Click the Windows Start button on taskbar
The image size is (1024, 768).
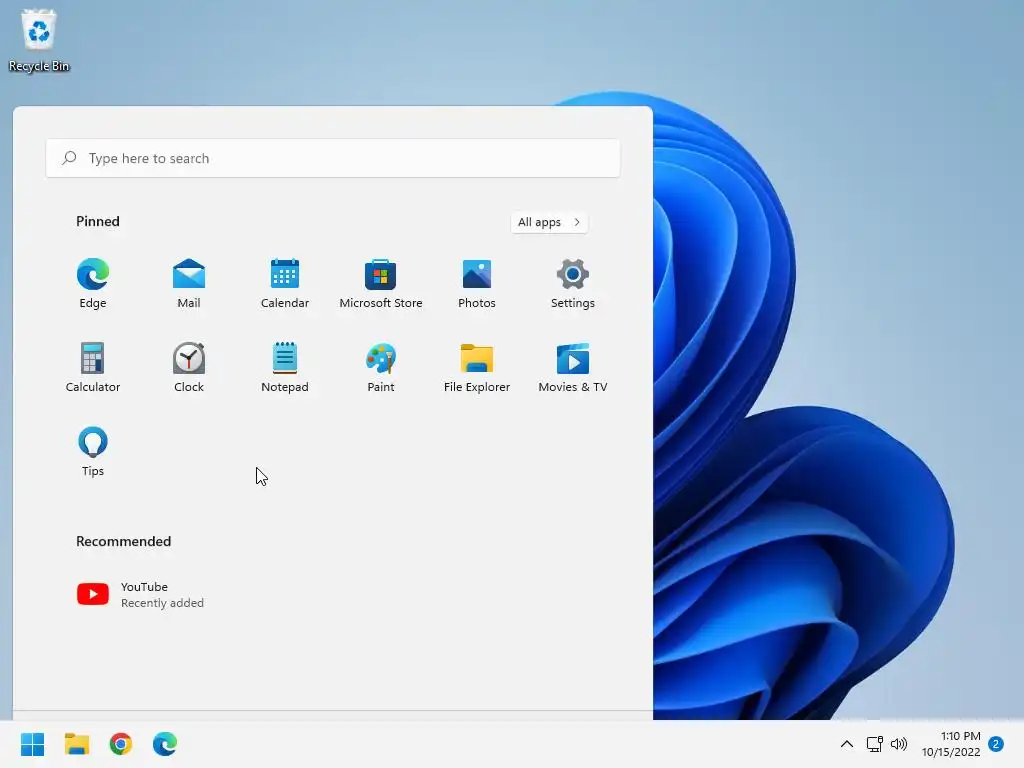coord(33,744)
